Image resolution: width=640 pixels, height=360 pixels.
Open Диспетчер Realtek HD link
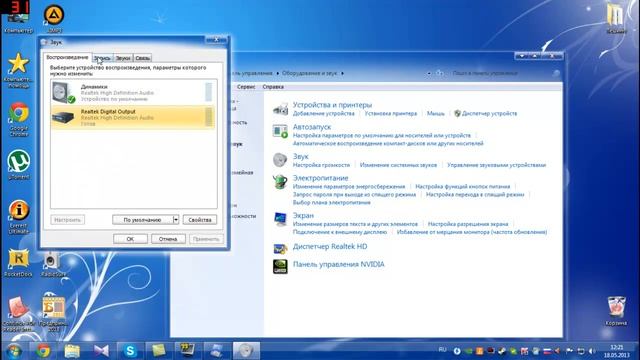[330, 247]
